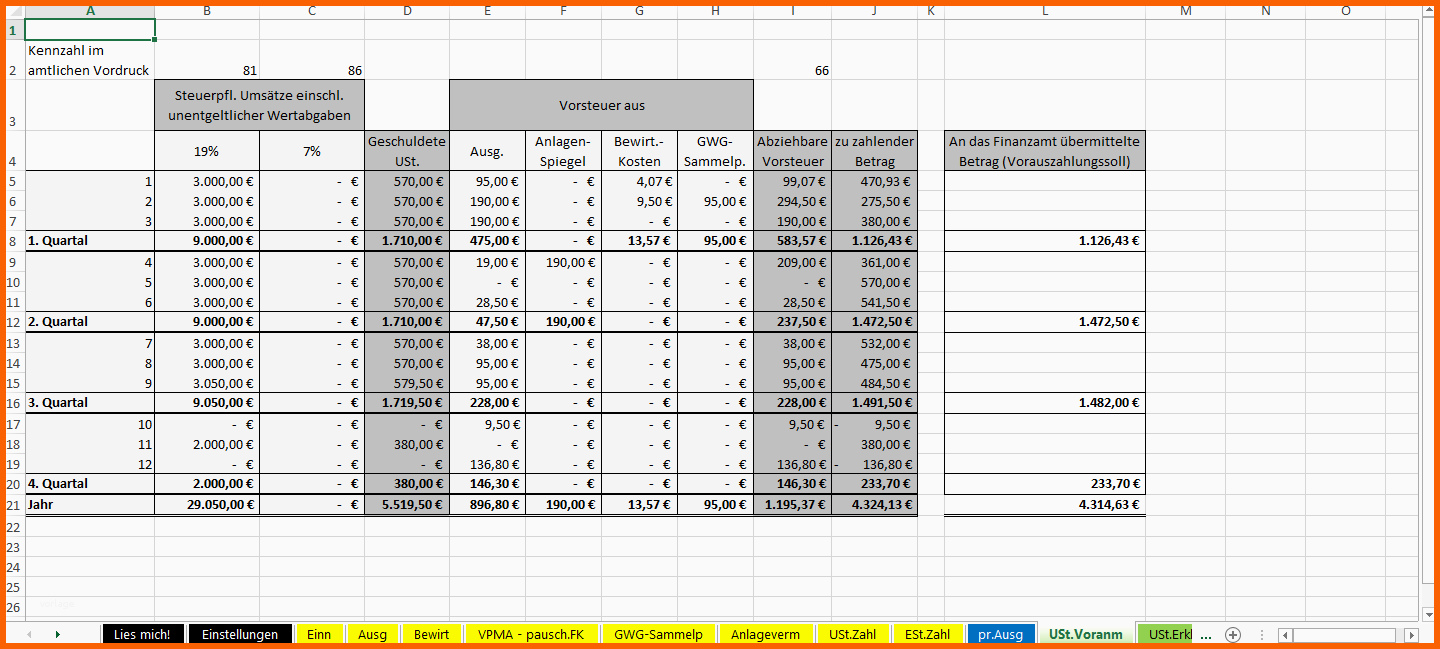The height and width of the screenshot is (649, 1440).
Task: Select row header 26
Action: (x=14, y=607)
